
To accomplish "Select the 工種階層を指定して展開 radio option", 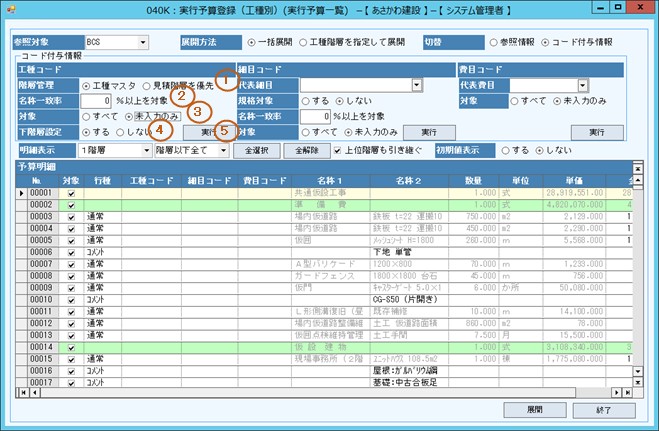I will [313, 43].
